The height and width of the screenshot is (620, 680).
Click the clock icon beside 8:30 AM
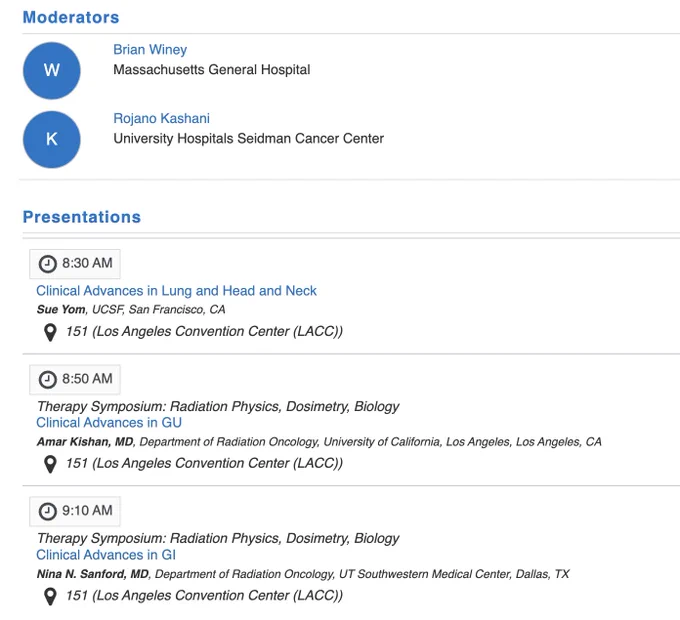(x=48, y=264)
